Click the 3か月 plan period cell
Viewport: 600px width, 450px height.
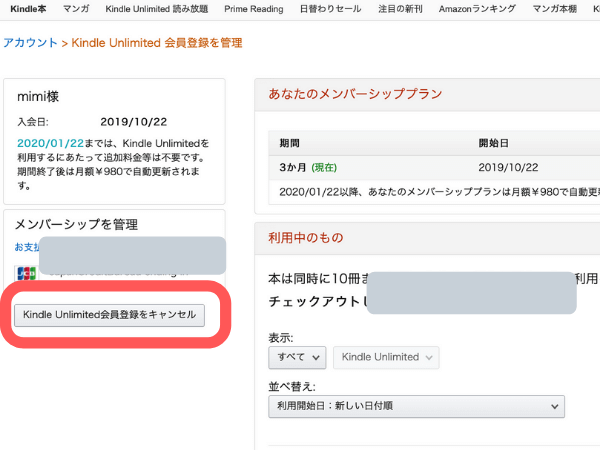pos(292,167)
